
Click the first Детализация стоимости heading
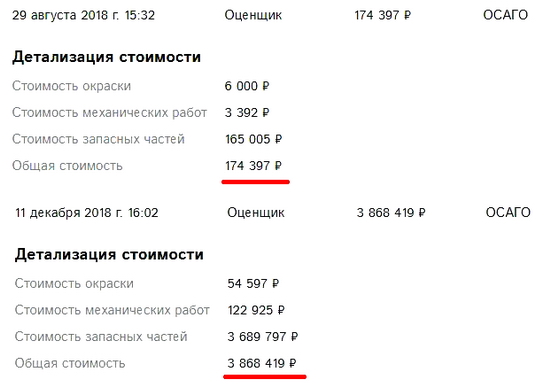(x=107, y=57)
